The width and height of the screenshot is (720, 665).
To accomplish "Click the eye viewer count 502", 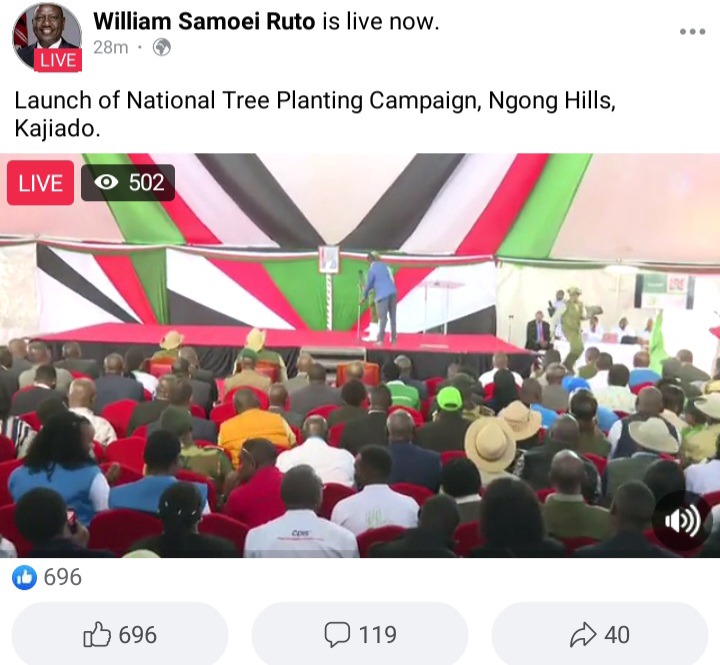I will [128, 183].
